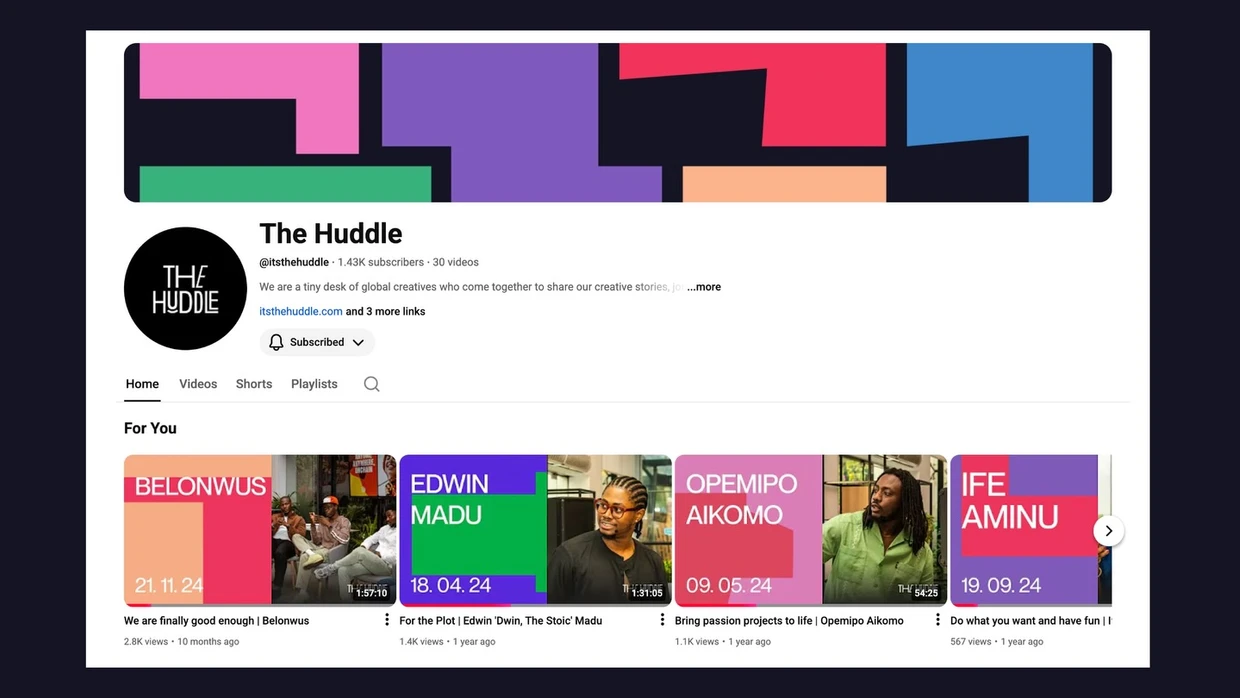Click the '54:25' duration badge
The width and height of the screenshot is (1240, 698).
(926, 593)
